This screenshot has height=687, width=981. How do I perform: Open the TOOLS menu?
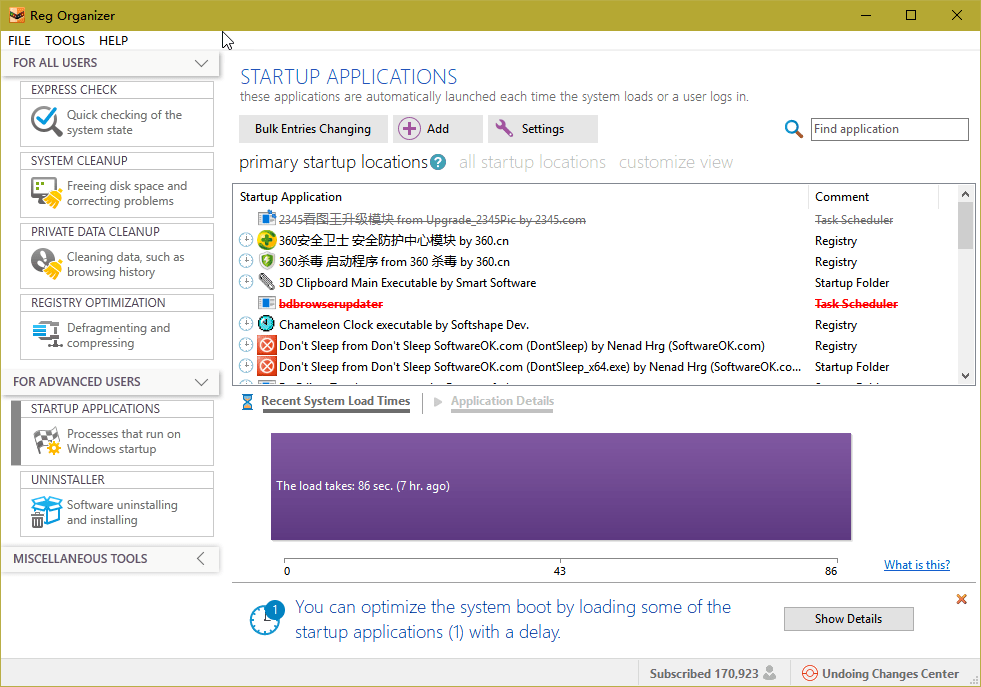(x=65, y=41)
